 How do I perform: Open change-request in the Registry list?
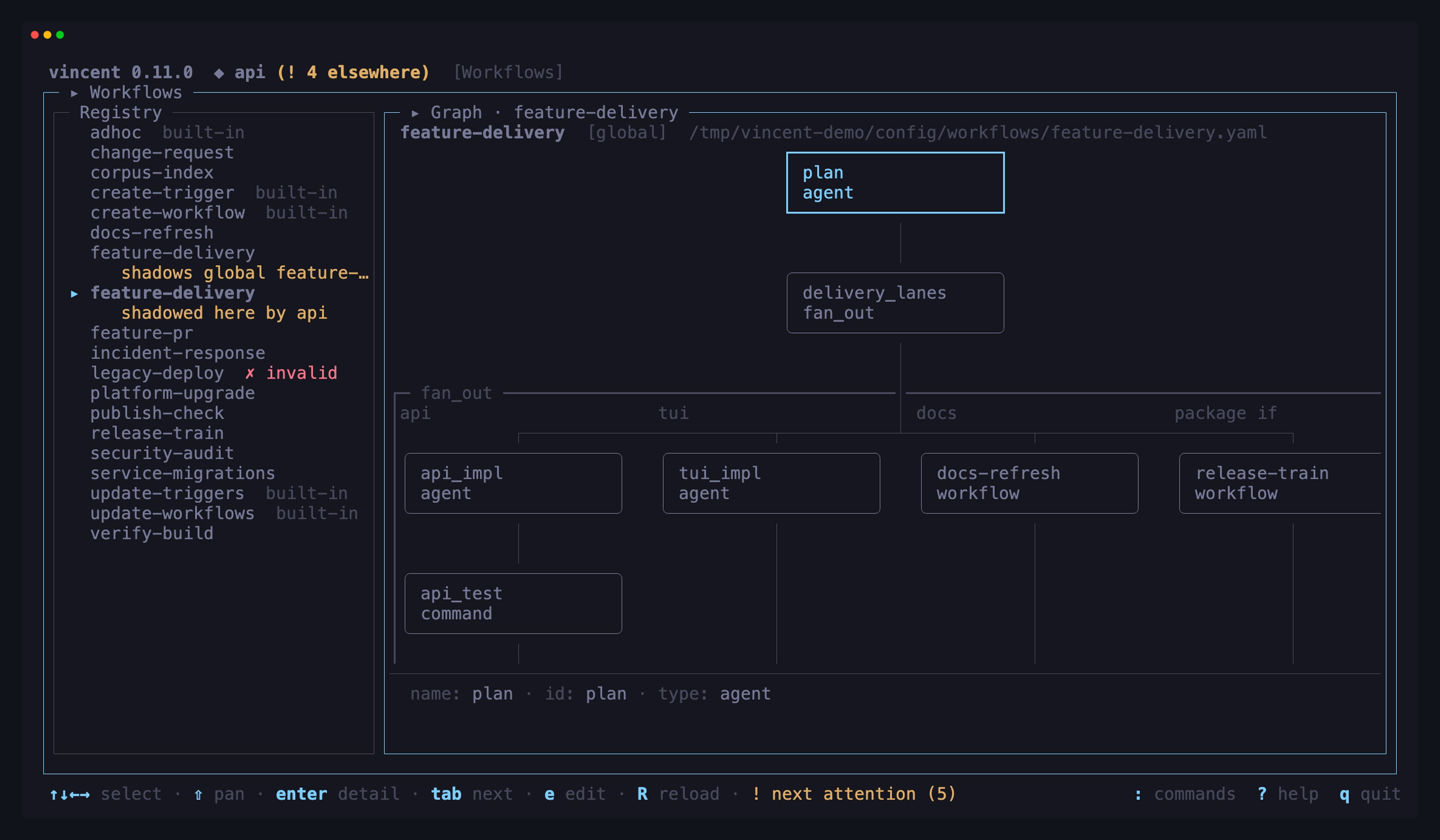pos(162,152)
